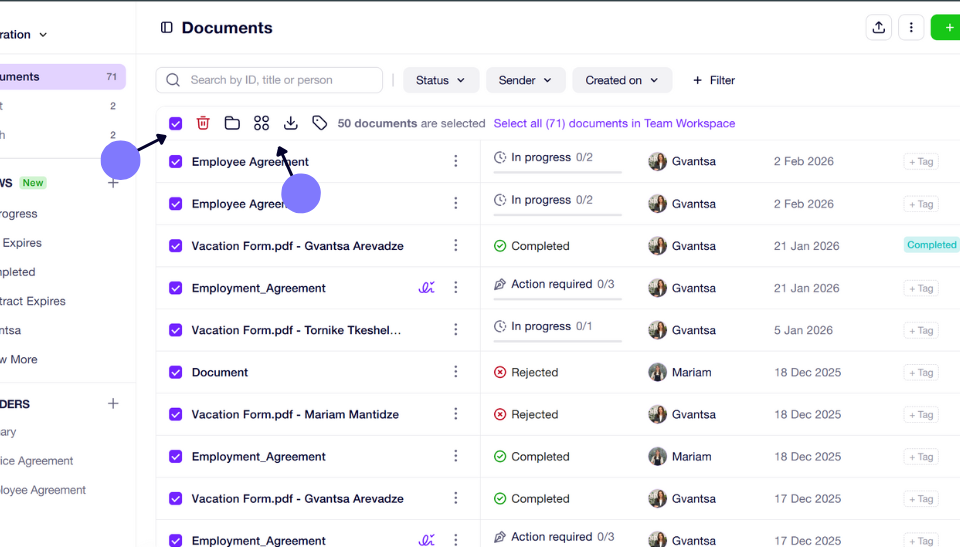Viewport: 960px width, 547px height.
Task: Open Contract Expires view in sidebar
Action: 33,301
